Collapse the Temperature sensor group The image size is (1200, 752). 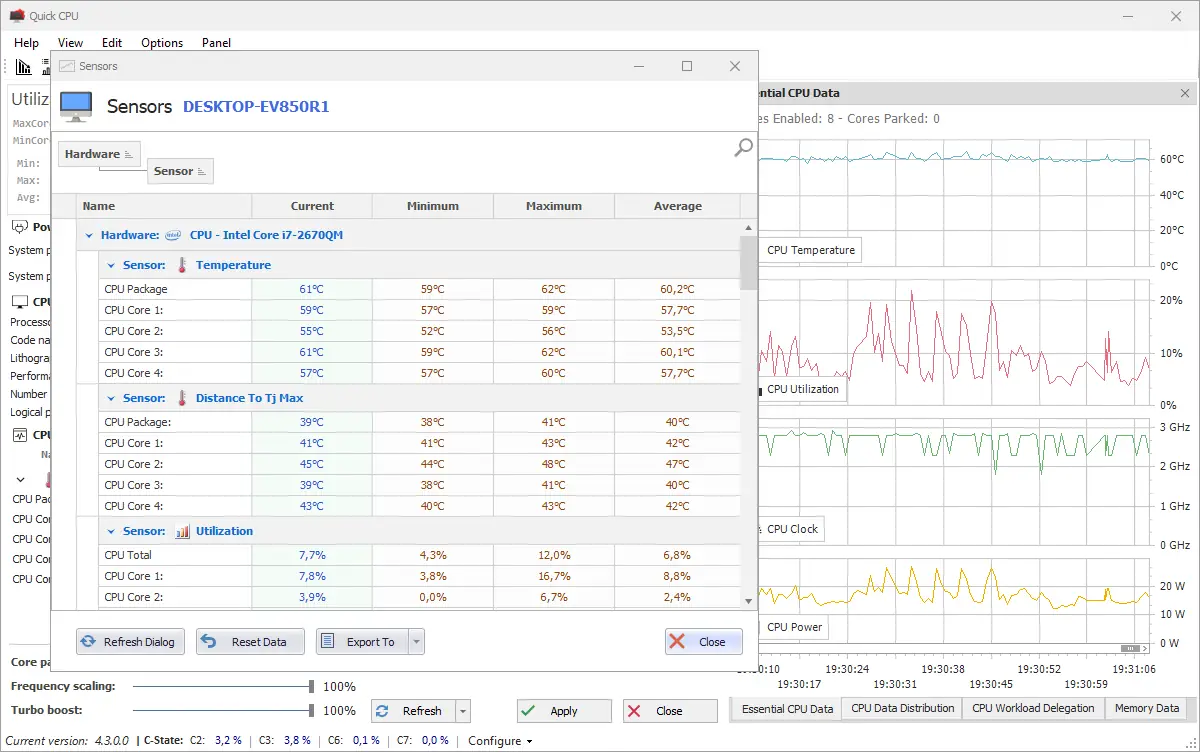(x=111, y=265)
